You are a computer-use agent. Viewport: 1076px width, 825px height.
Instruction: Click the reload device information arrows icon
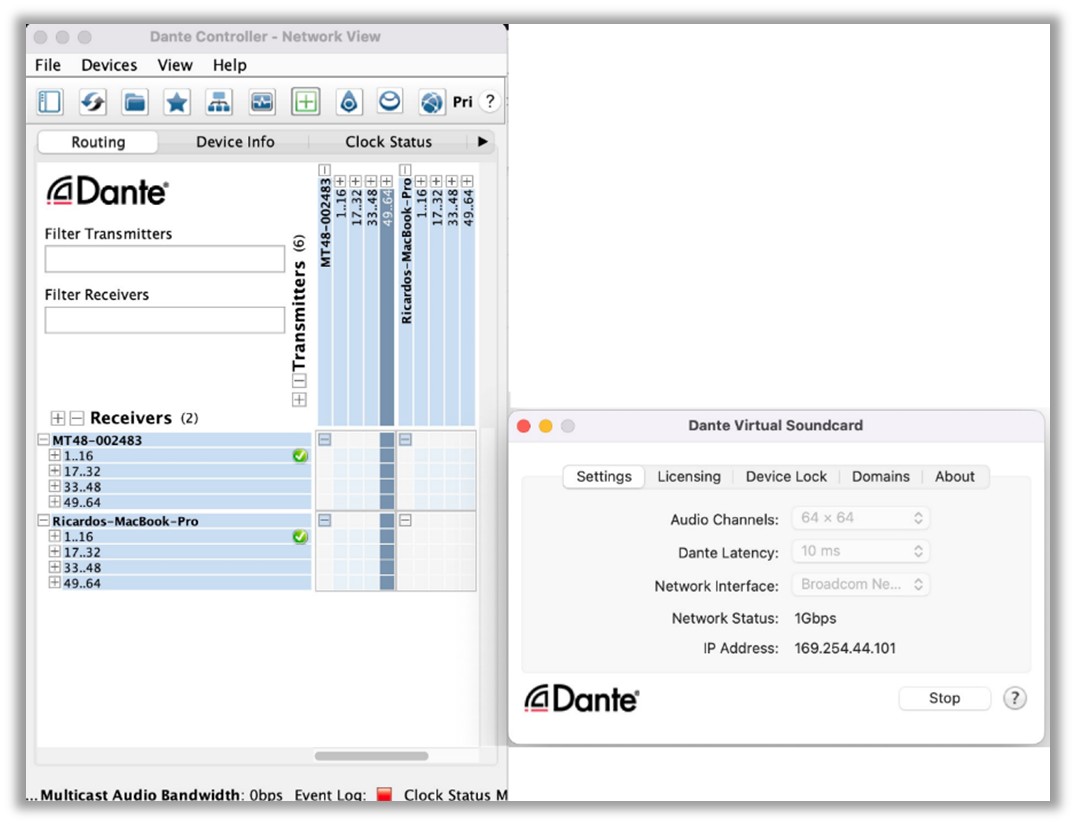click(x=93, y=102)
